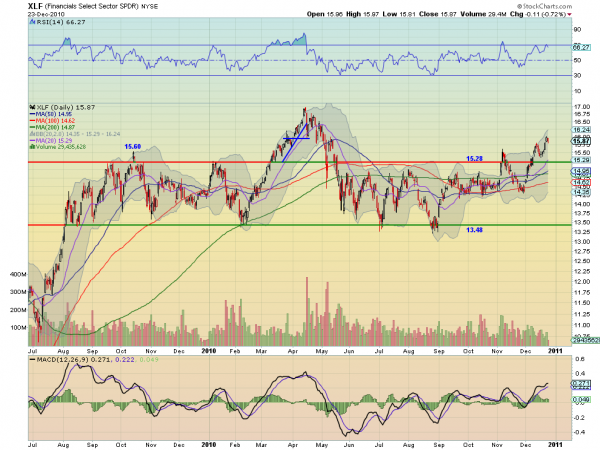This screenshot has width=600, height=450.
Task: Click the 2011 label on the price chart date axis
Action: point(555,351)
